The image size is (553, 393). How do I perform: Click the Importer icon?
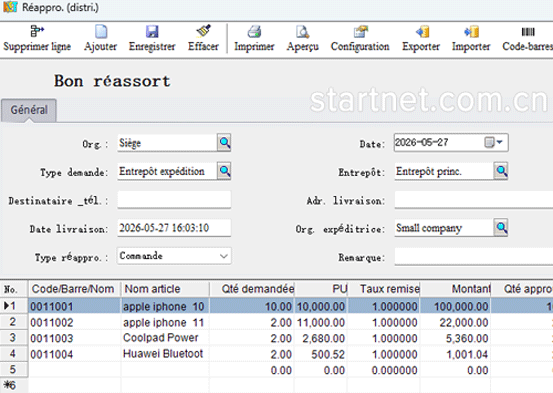point(472,31)
